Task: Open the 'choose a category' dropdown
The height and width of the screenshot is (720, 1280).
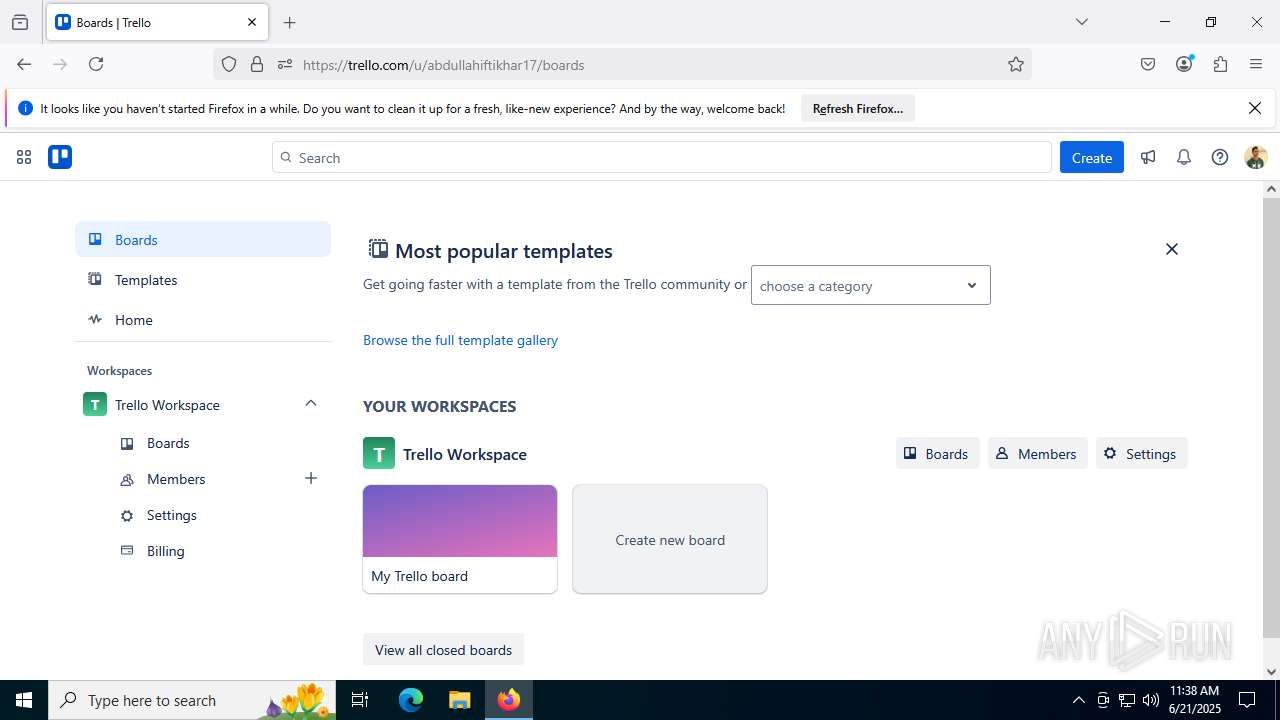Action: click(x=870, y=285)
